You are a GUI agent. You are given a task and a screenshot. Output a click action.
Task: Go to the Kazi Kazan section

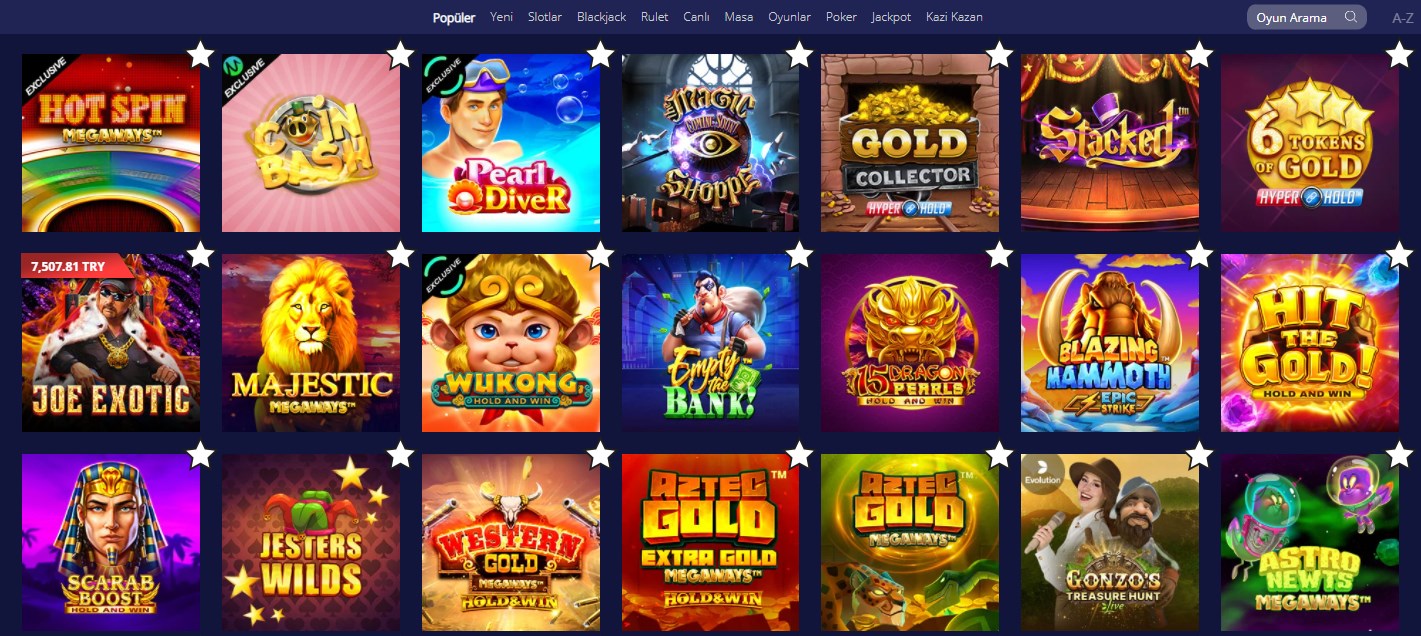(x=954, y=17)
